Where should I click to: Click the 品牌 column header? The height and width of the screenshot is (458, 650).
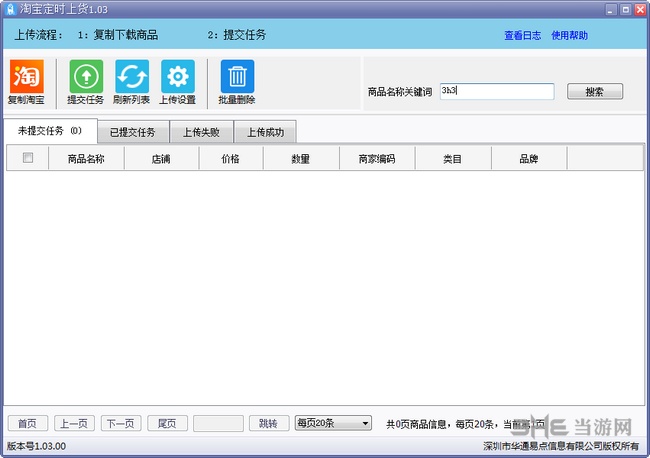pos(529,159)
